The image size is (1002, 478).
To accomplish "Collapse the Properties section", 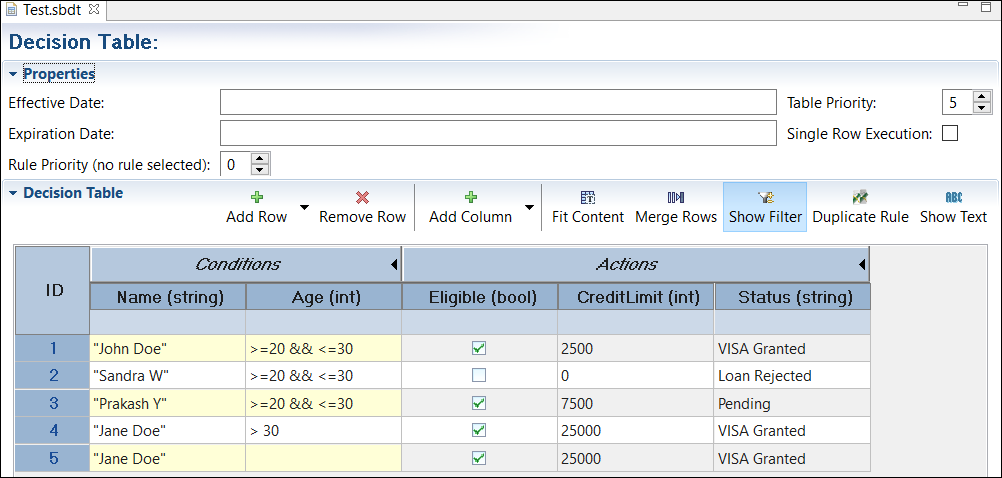I will click(13, 74).
